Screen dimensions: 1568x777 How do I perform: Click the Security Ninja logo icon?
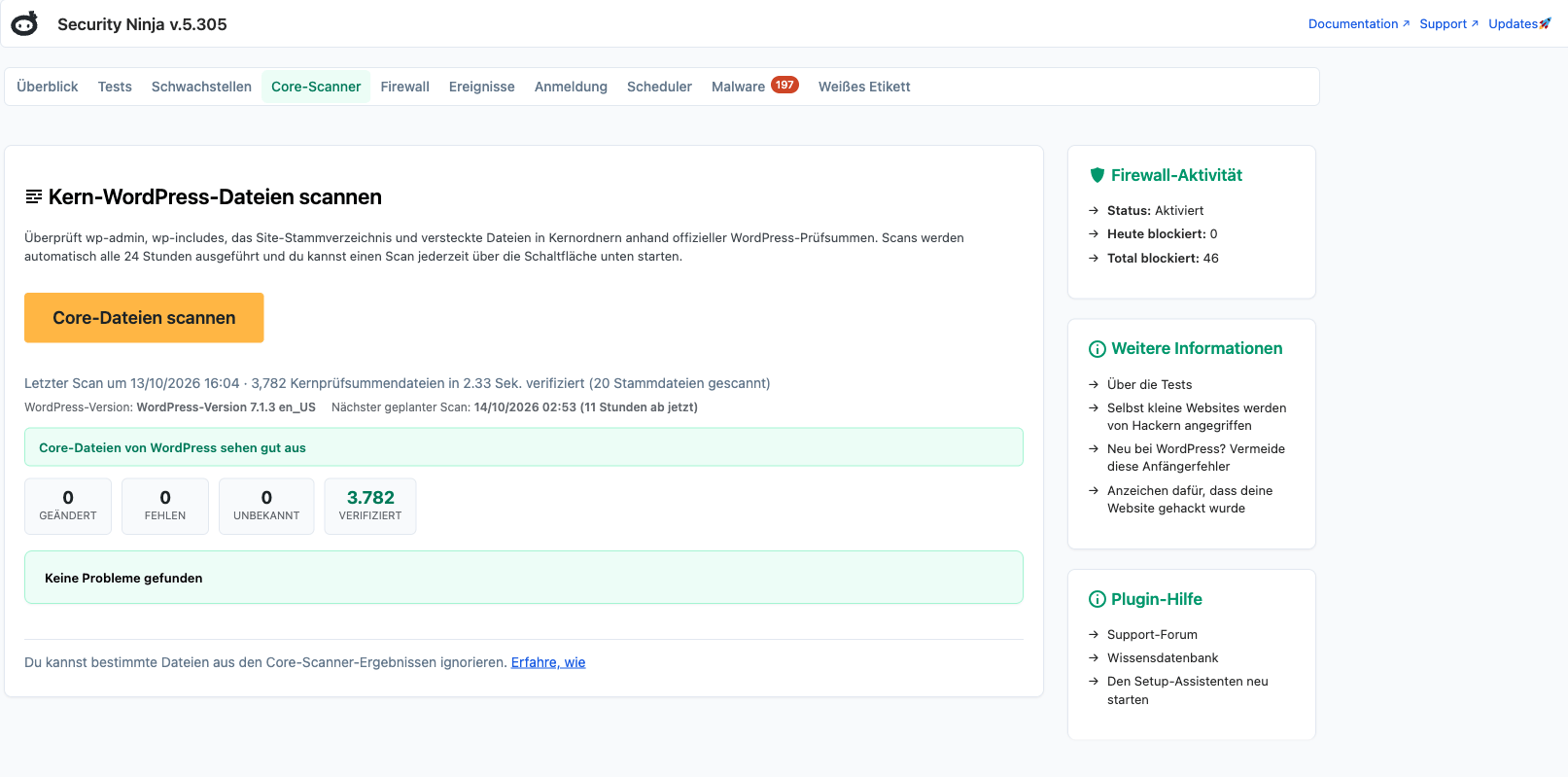point(24,23)
